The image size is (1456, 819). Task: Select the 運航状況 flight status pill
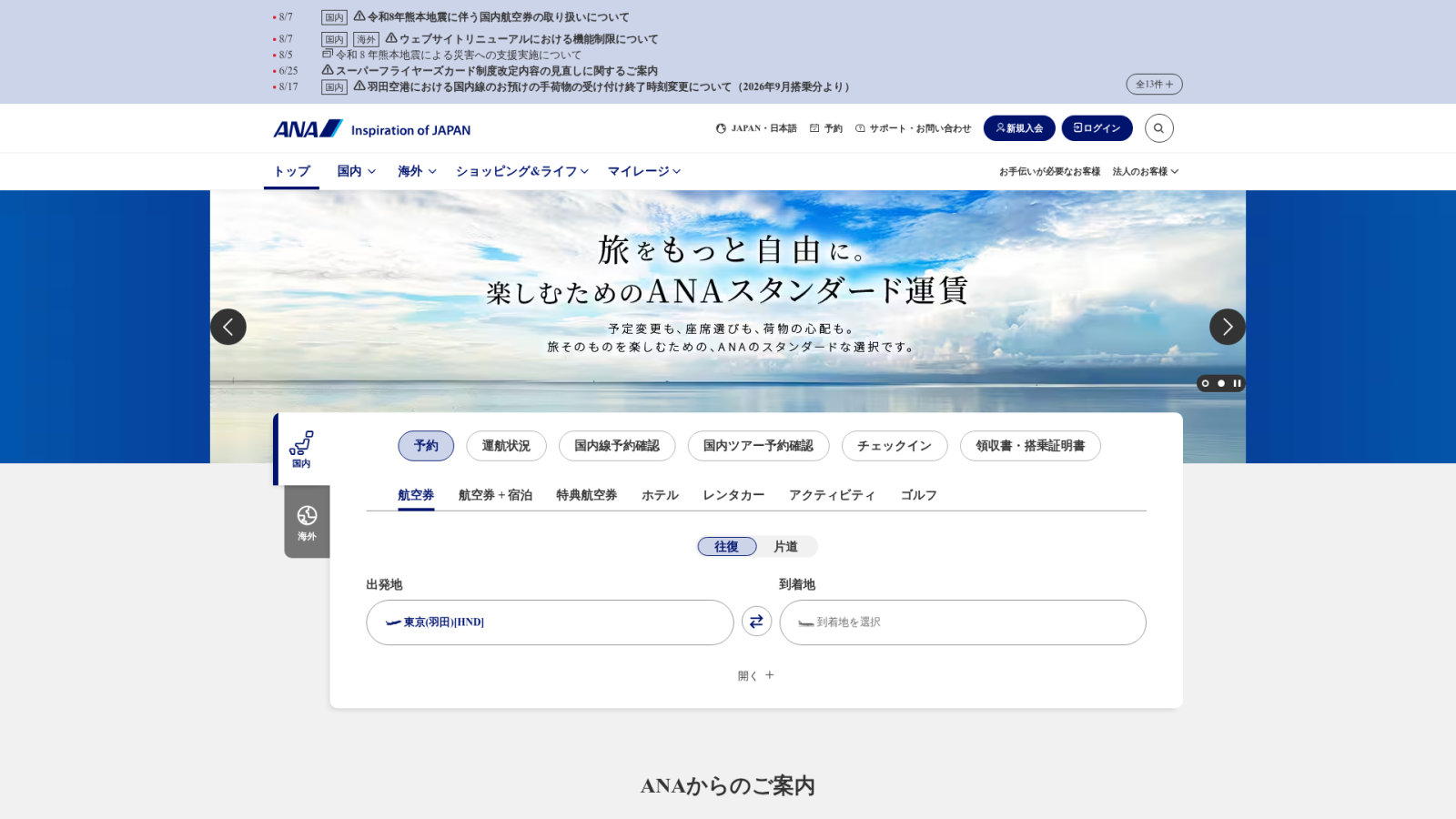pos(506,446)
